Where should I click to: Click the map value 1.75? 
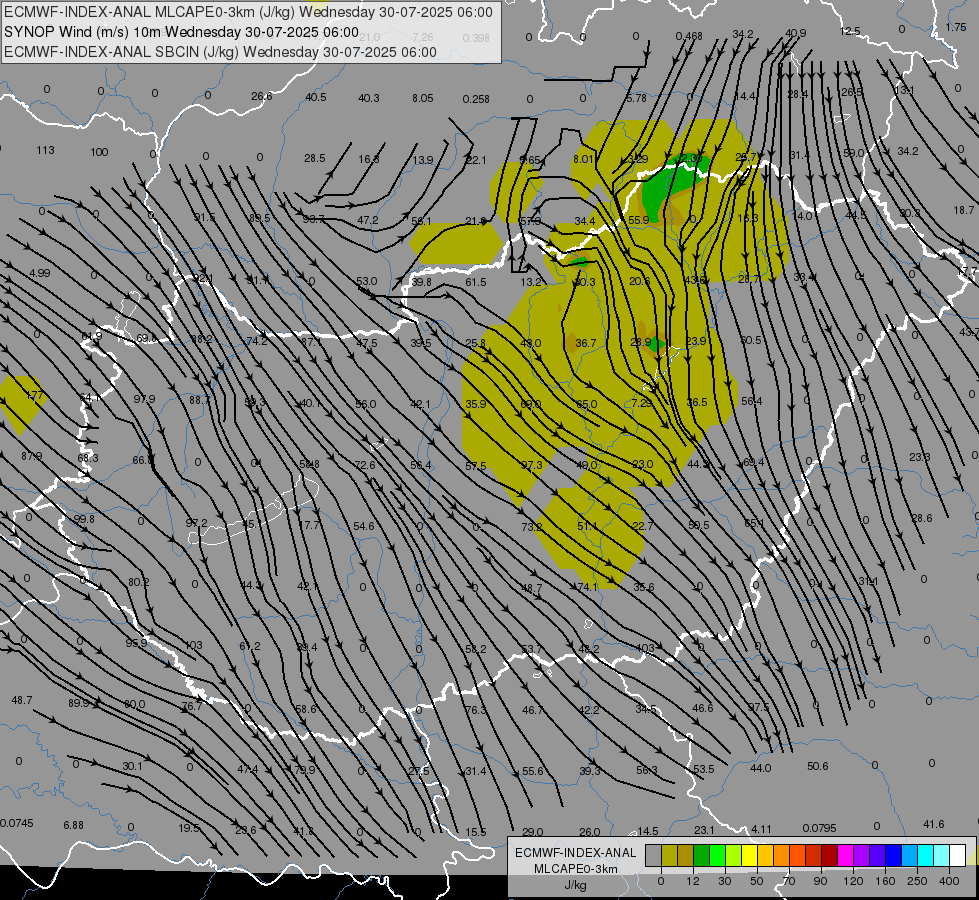click(956, 27)
